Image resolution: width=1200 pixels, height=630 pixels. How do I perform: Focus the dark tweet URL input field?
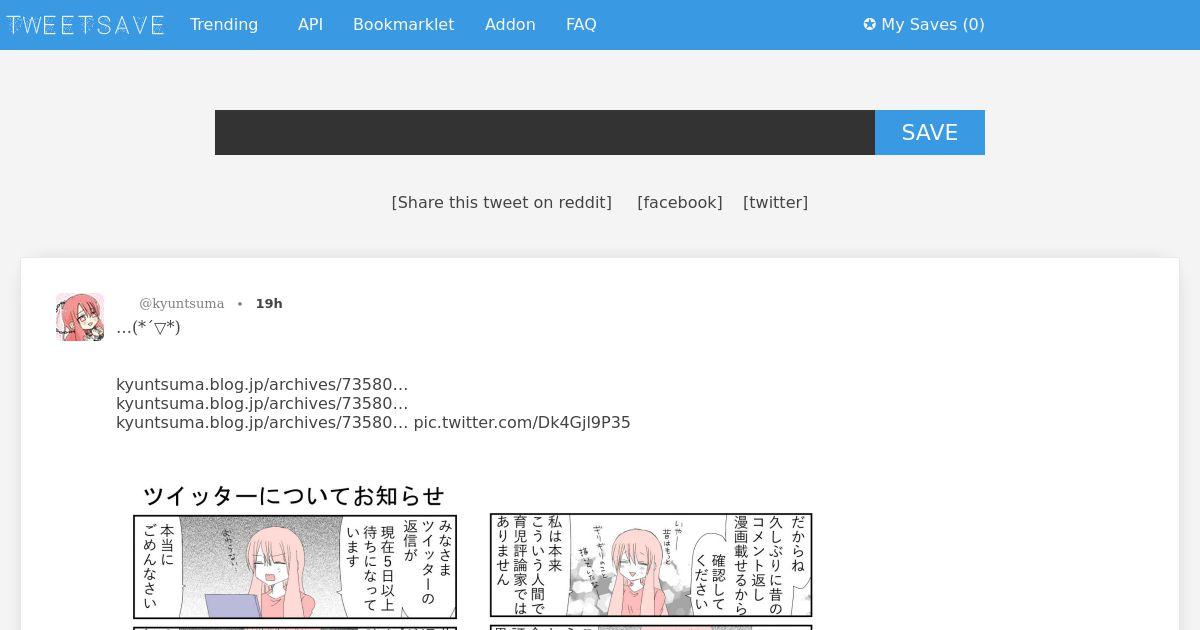pos(545,132)
